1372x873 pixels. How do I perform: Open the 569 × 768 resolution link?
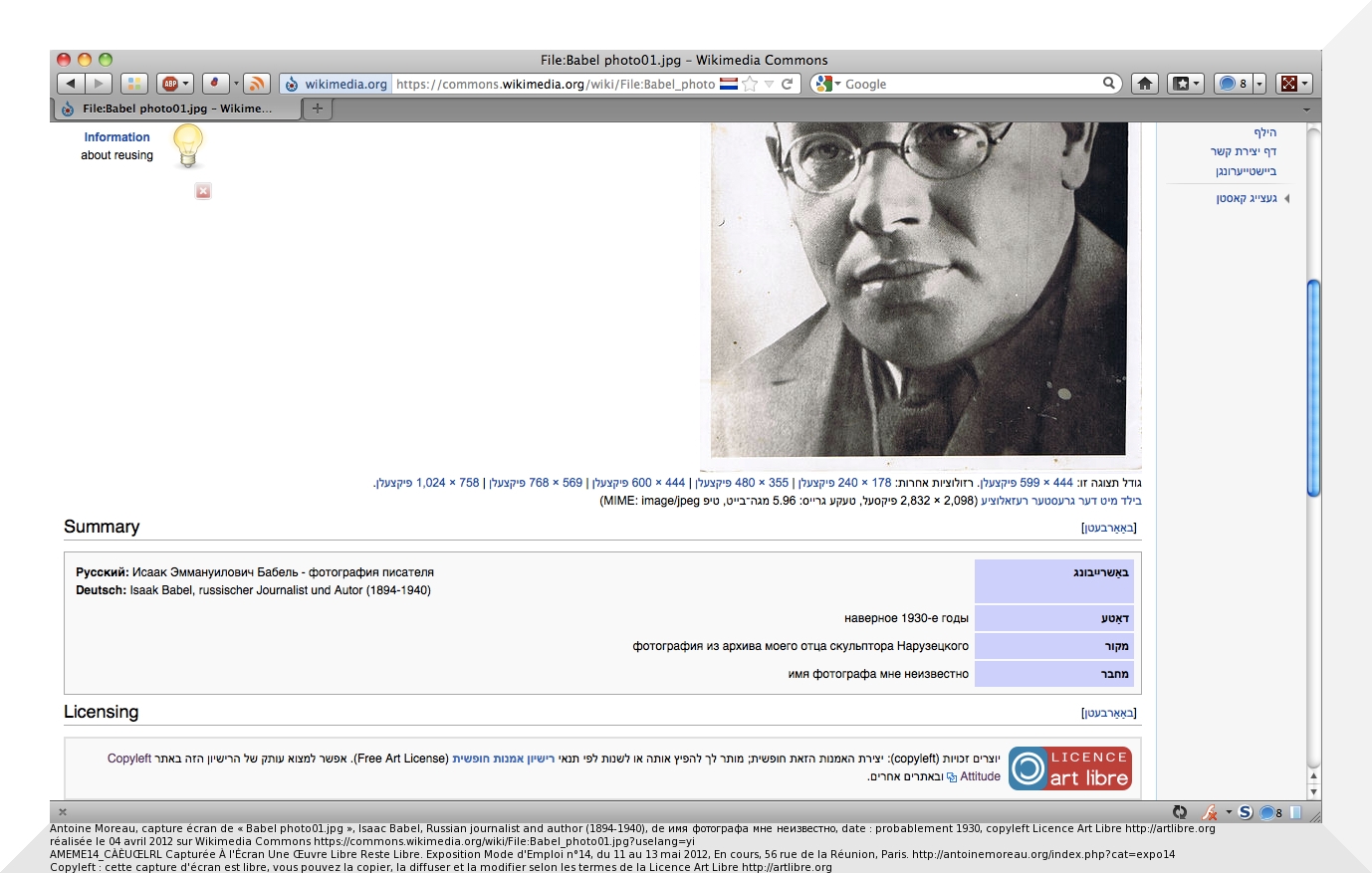click(536, 483)
